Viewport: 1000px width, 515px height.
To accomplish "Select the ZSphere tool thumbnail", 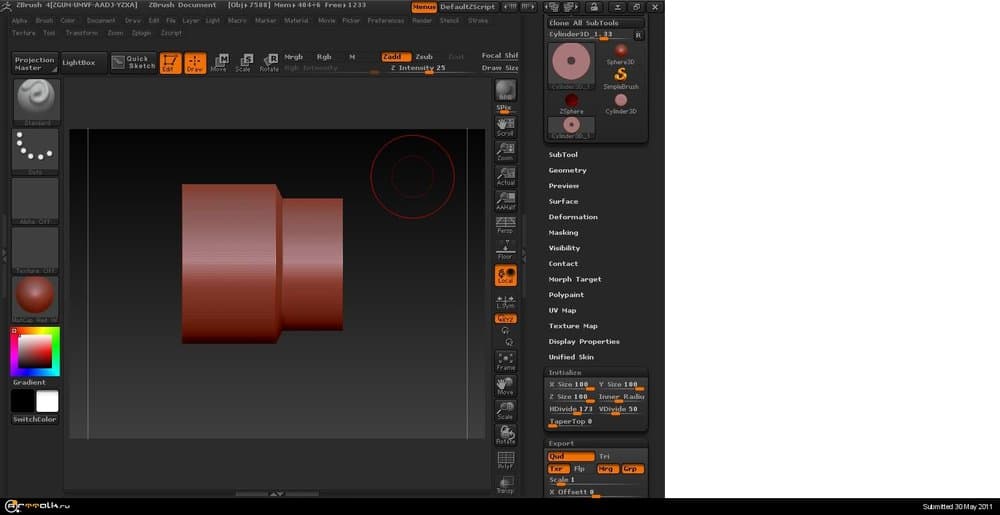I will [572, 101].
